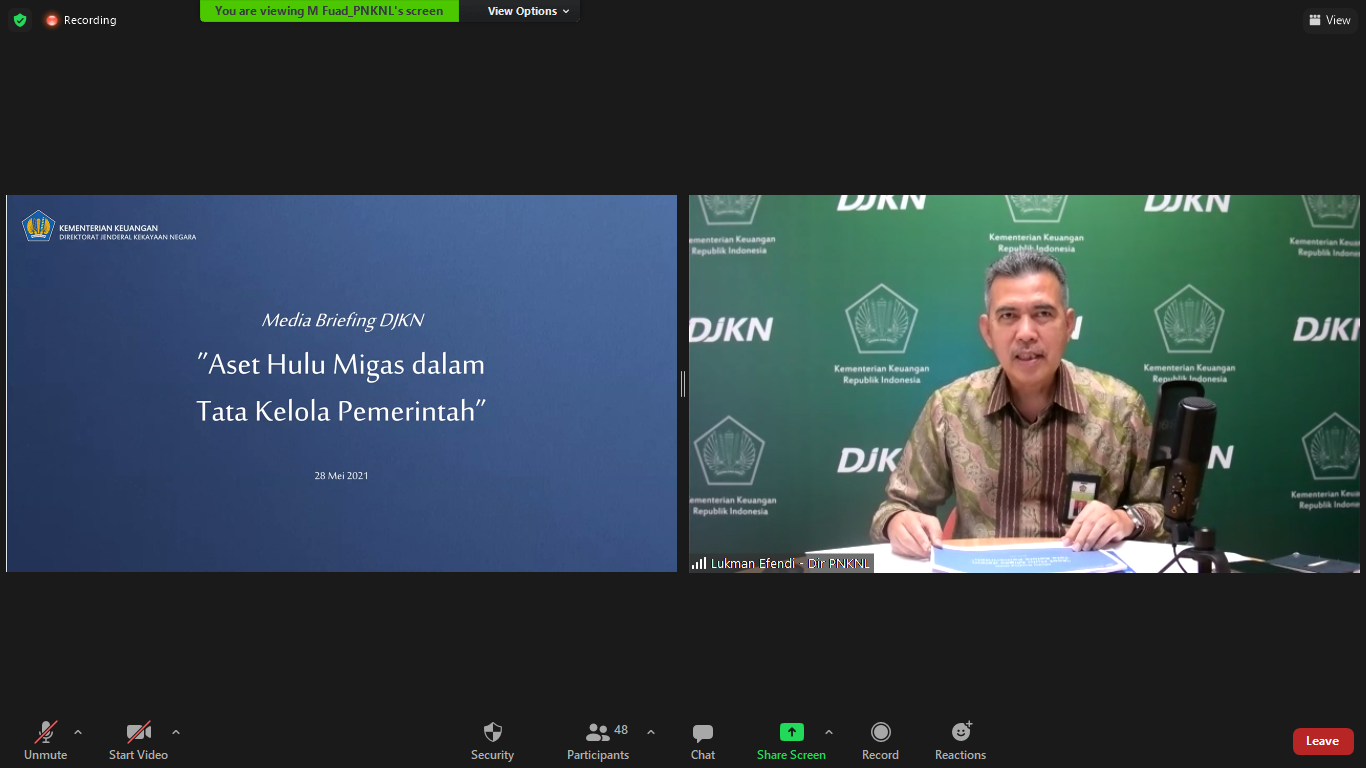Image resolution: width=1366 pixels, height=768 pixels.
Task: Grab the divider between slide and video
Action: [x=683, y=384]
